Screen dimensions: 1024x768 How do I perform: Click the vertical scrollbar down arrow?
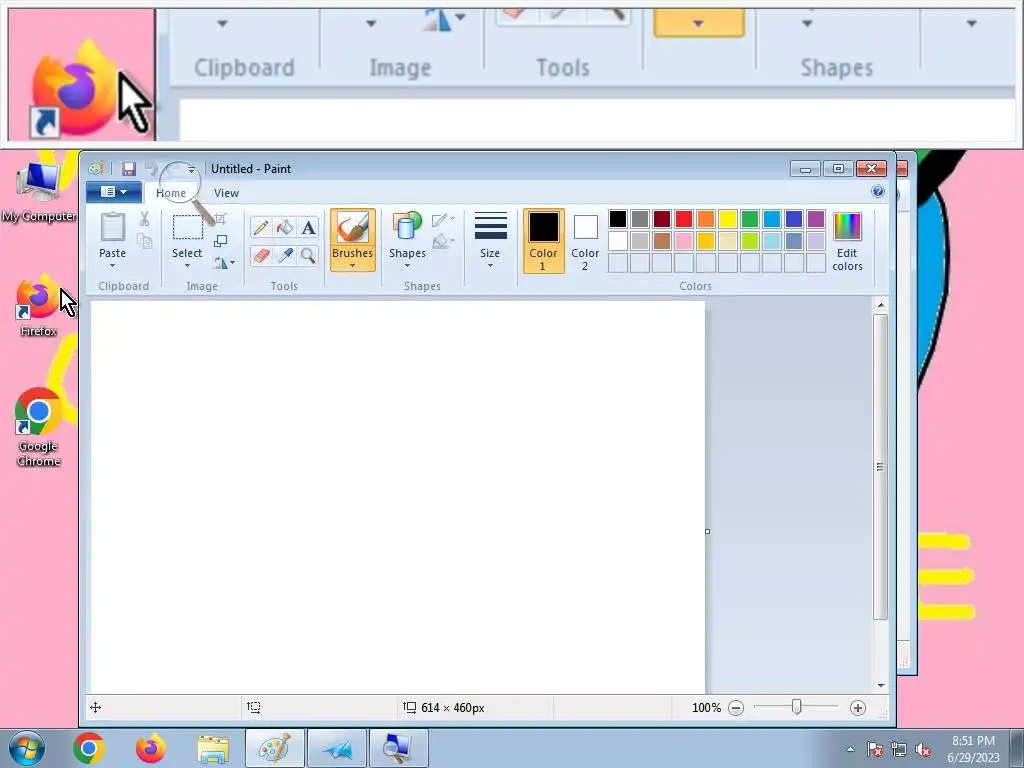point(881,685)
